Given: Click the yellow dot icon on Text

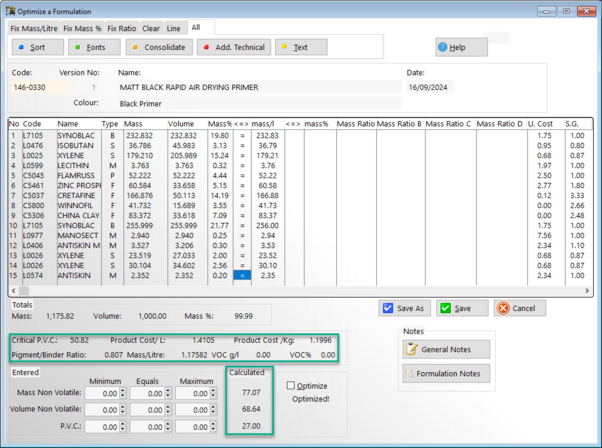Looking at the screenshot, I should pos(284,46).
